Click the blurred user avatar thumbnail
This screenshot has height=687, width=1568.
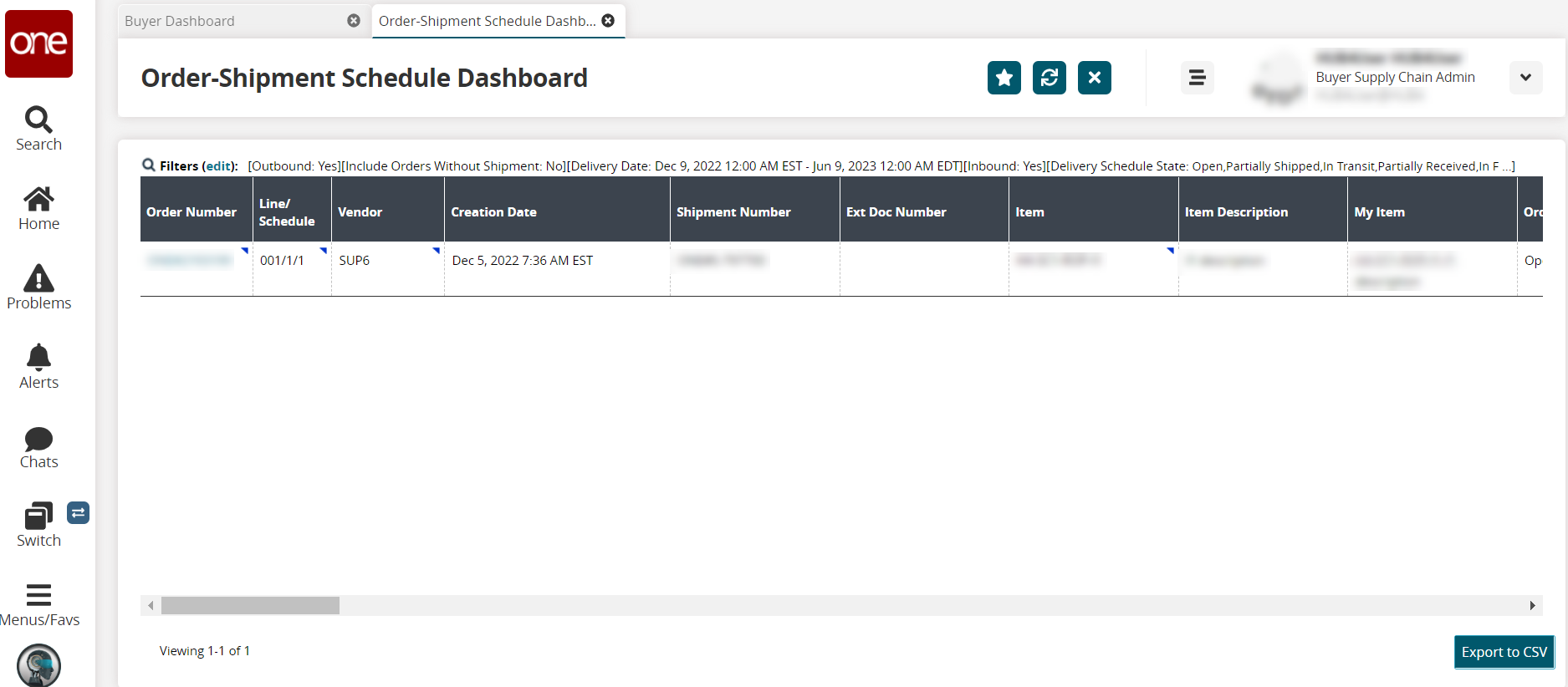[x=1277, y=78]
